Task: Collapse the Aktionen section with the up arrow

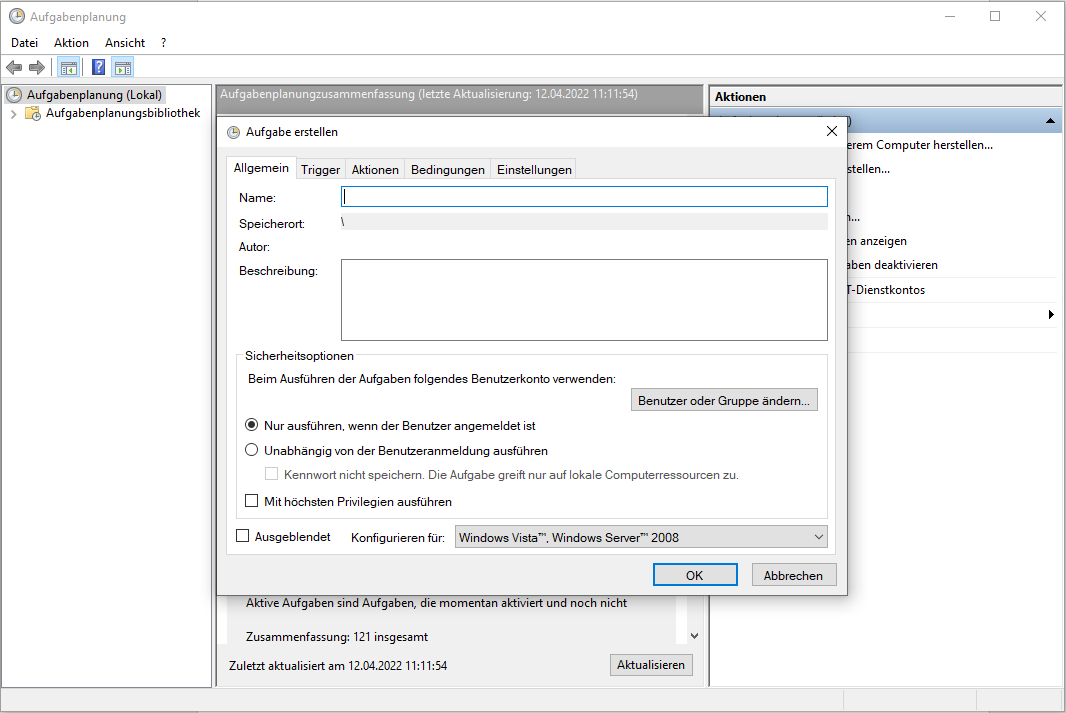Action: pos(1050,121)
